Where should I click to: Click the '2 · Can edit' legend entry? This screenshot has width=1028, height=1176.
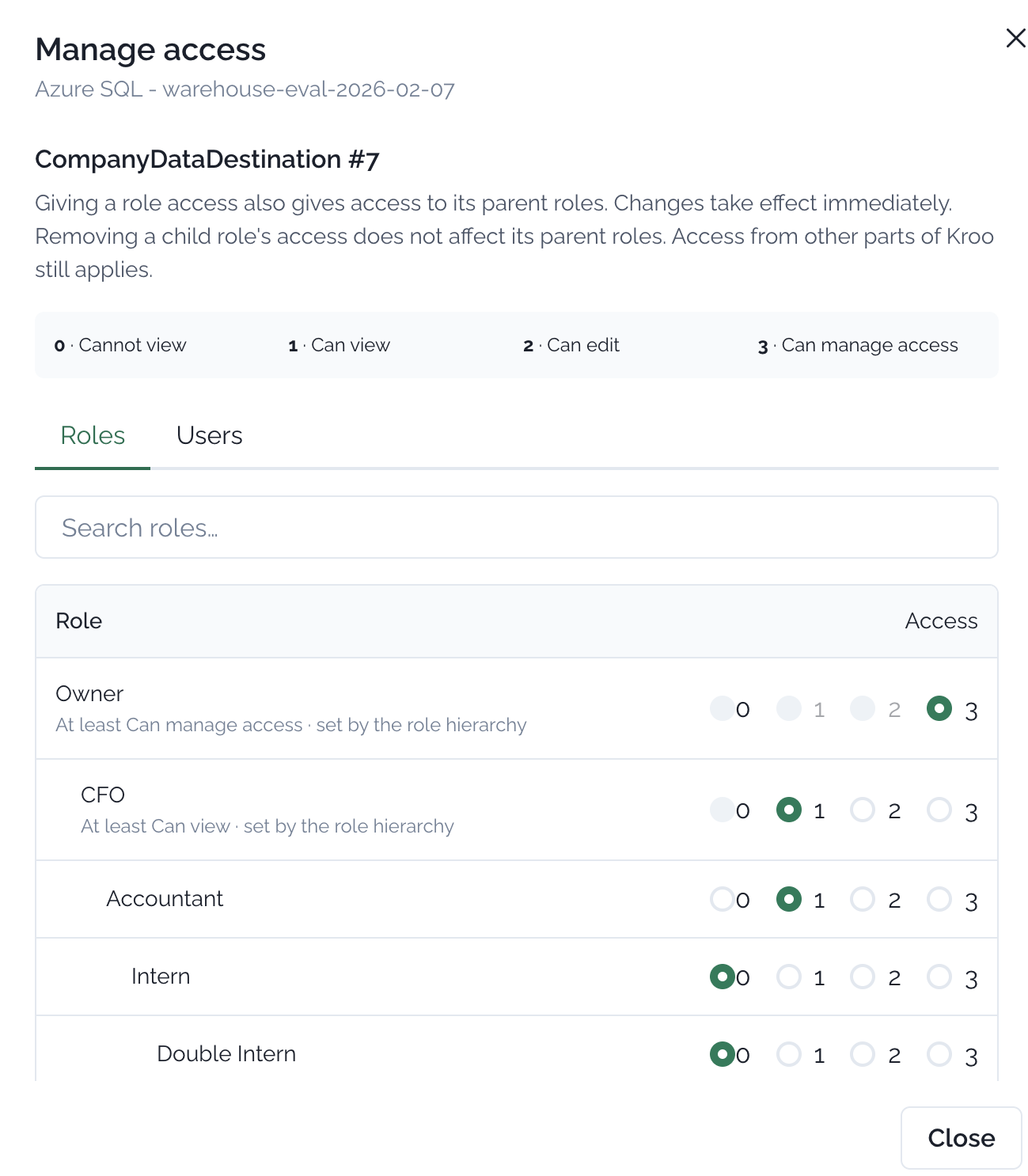click(x=571, y=345)
